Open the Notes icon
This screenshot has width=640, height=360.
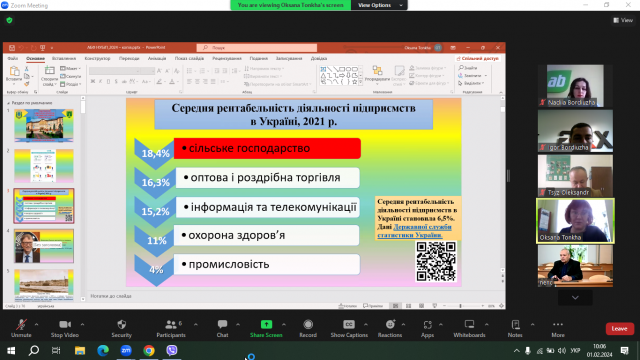pos(516,324)
